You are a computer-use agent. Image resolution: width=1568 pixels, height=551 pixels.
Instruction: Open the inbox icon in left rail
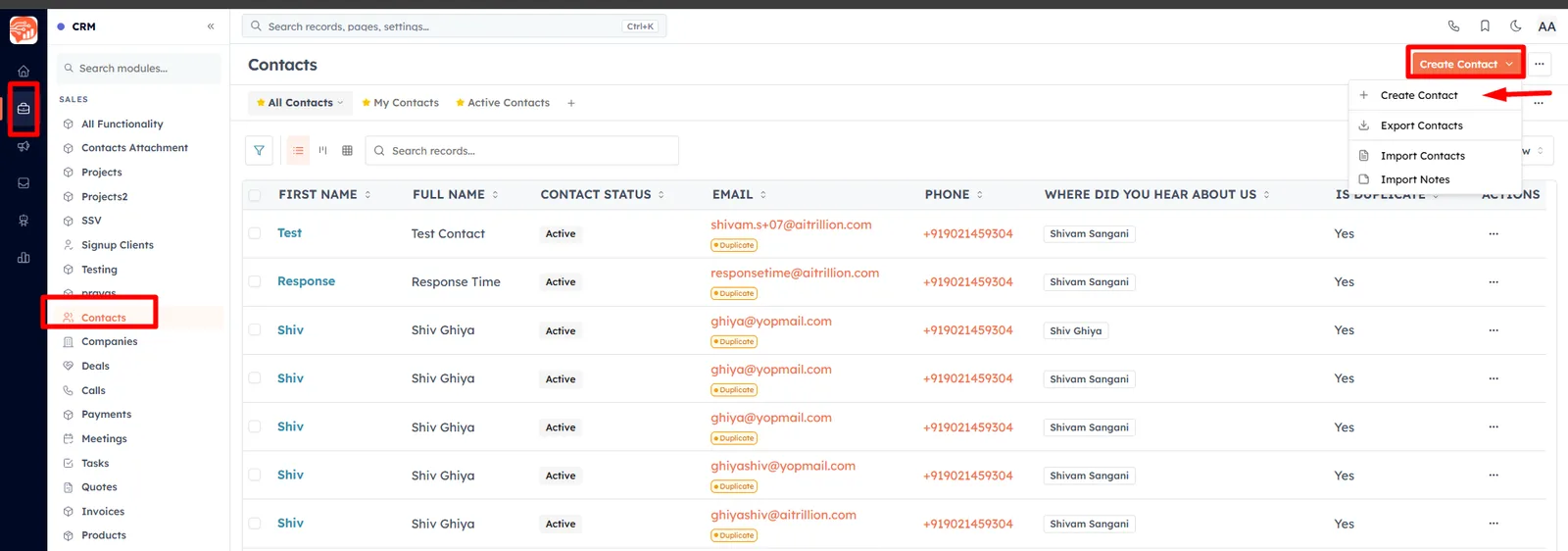24,183
